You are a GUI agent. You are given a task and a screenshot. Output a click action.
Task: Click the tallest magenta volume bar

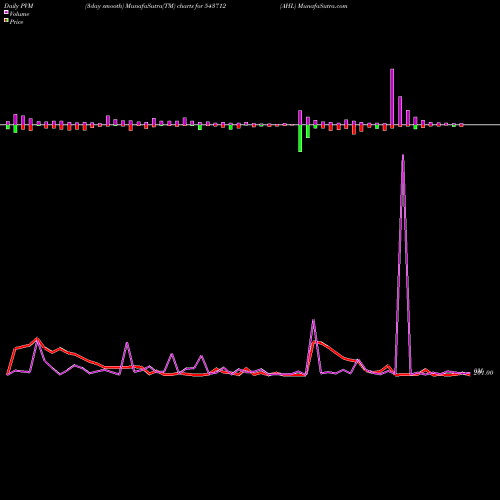[x=392, y=97]
